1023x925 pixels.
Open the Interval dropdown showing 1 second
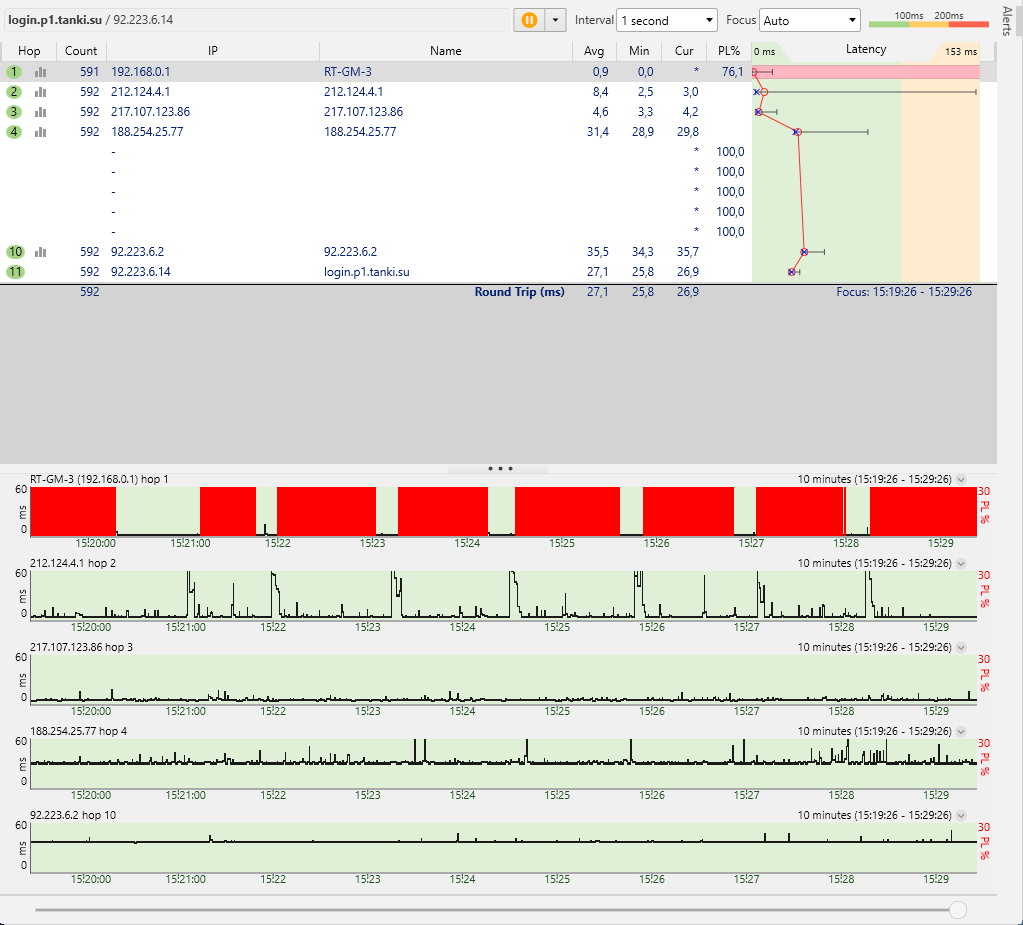pyautogui.click(x=667, y=20)
